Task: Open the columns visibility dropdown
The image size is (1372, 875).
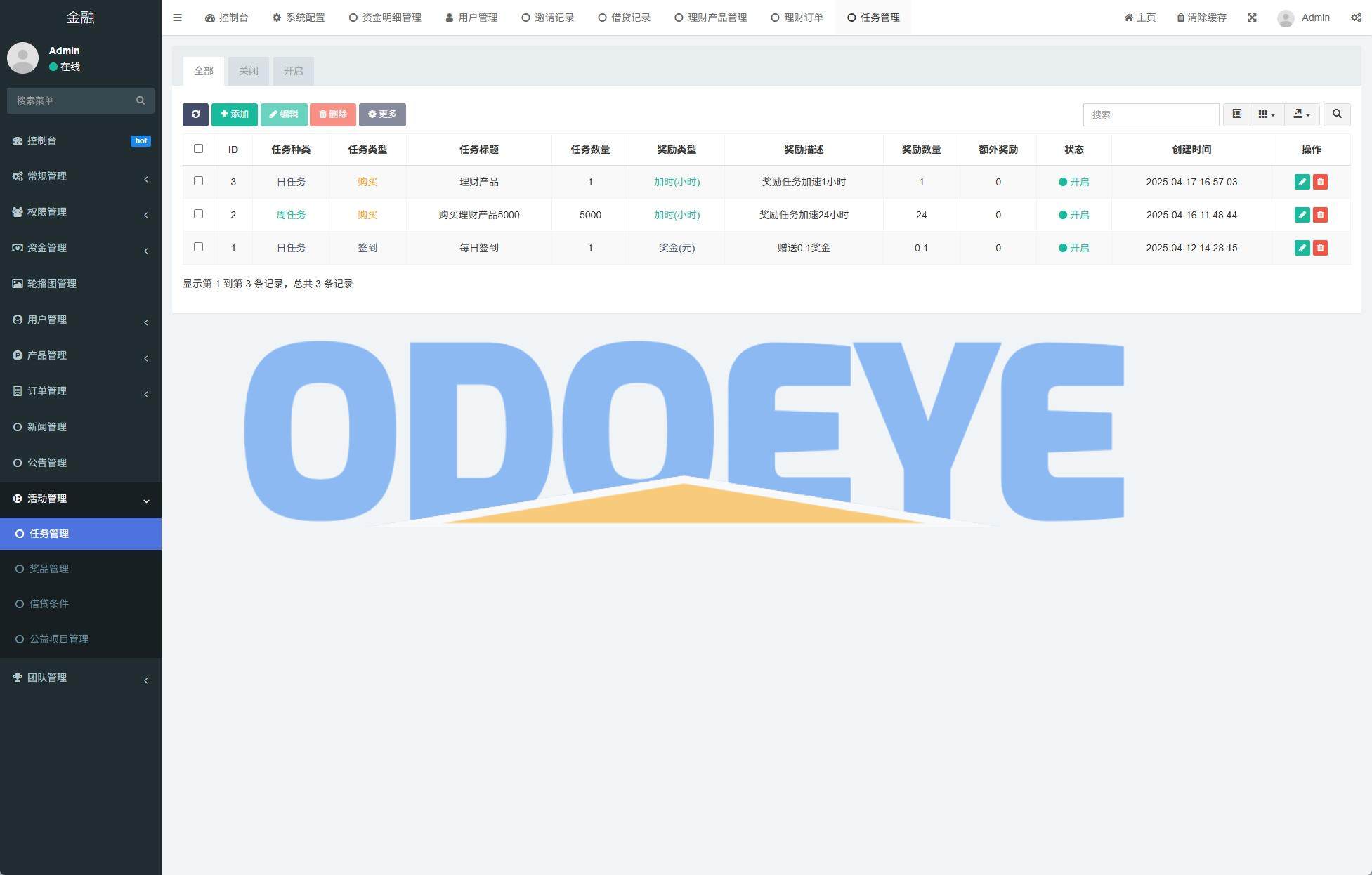Action: (x=1267, y=114)
